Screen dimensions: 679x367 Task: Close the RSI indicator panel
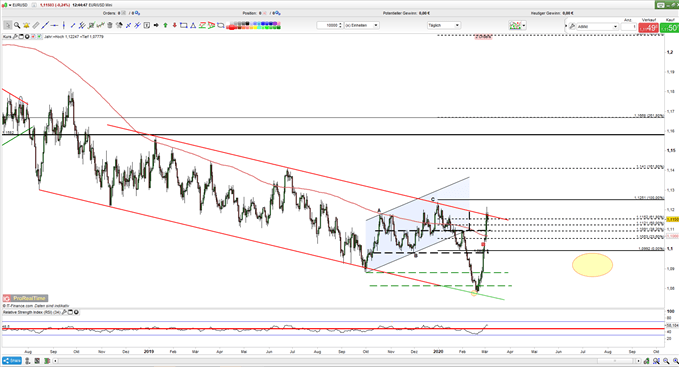(x=77, y=312)
